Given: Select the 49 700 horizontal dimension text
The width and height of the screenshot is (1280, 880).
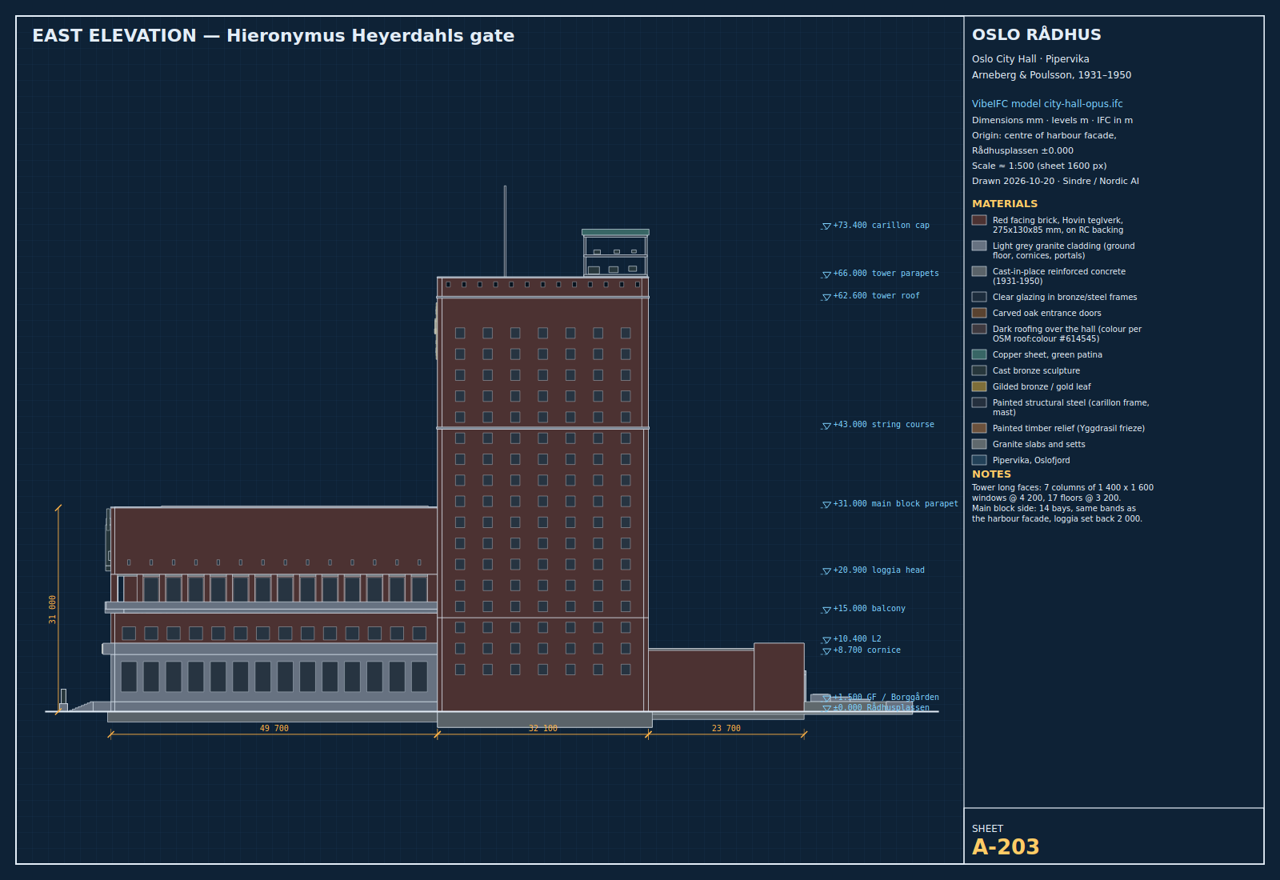Looking at the screenshot, I should (x=274, y=729).
